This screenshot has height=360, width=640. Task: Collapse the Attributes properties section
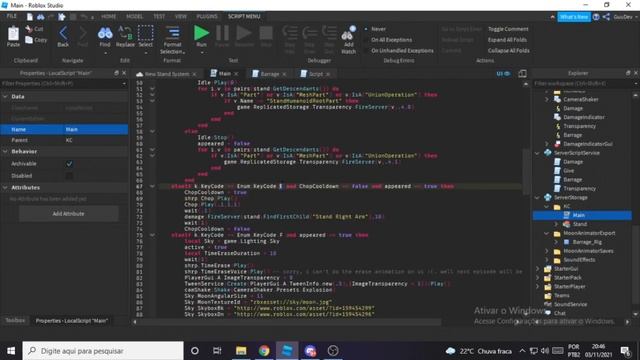[x=5, y=188]
